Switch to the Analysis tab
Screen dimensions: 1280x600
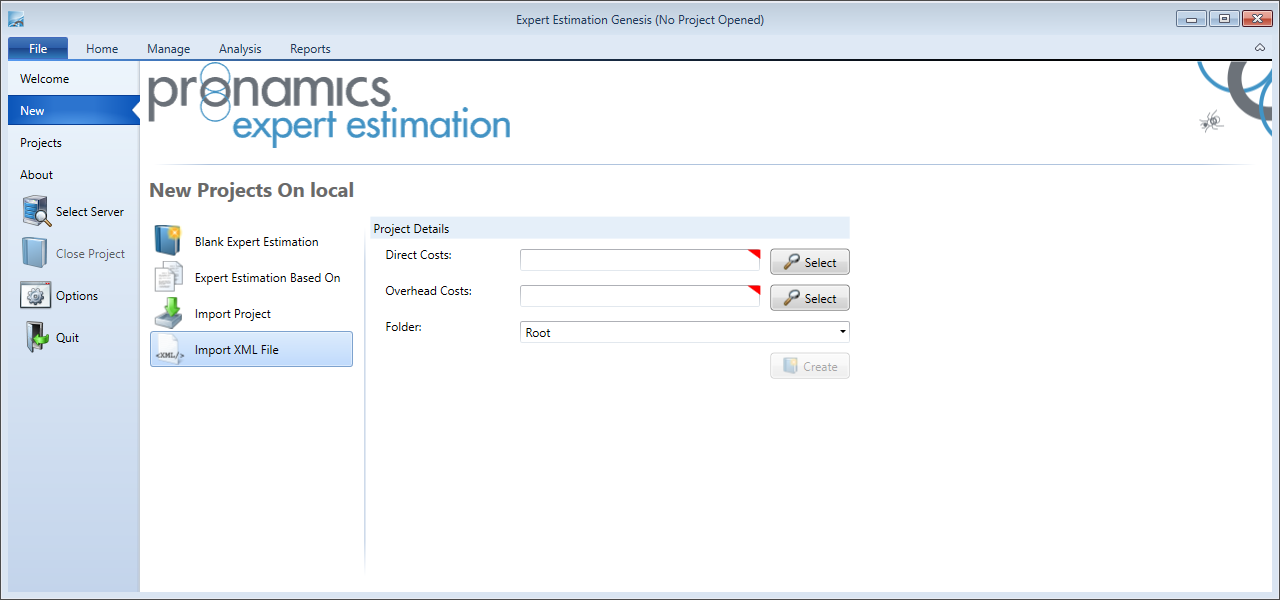pyautogui.click(x=240, y=48)
